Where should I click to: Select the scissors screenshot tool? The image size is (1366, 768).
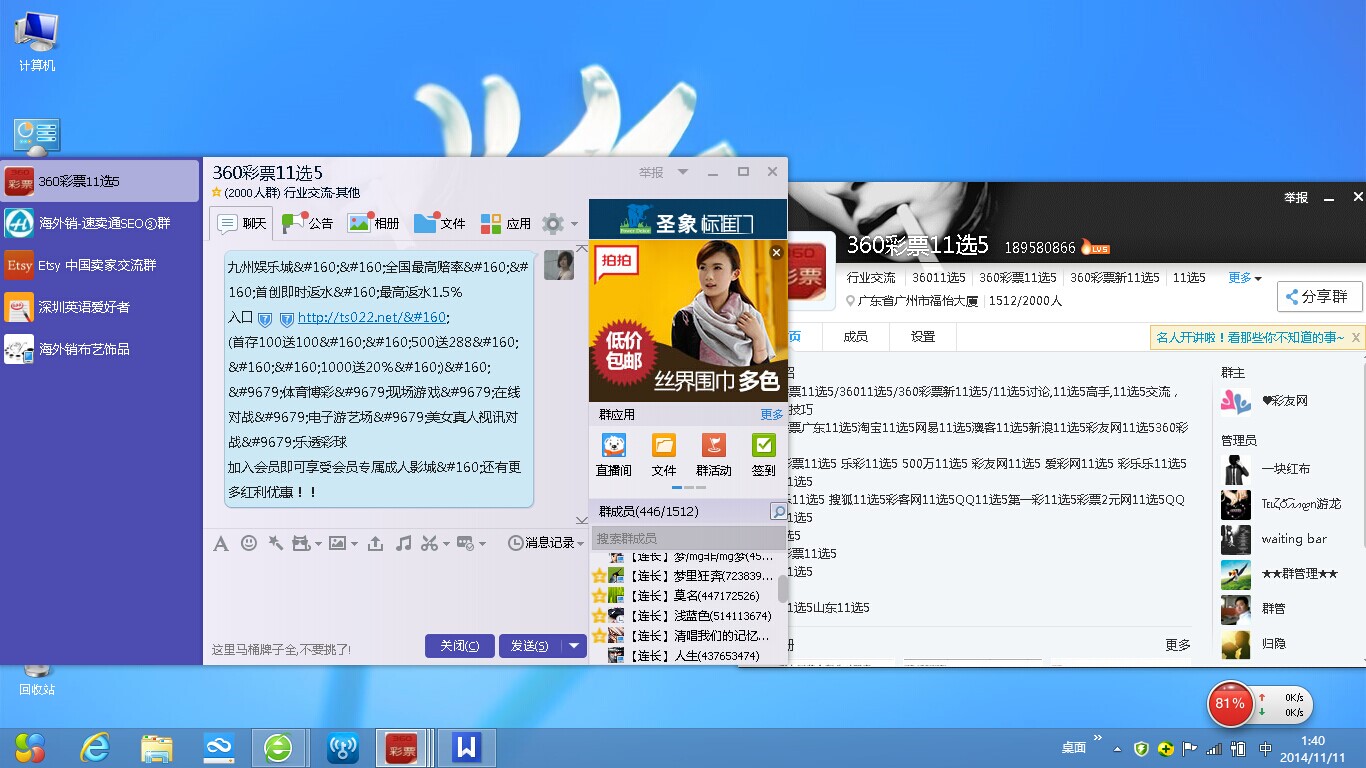click(x=429, y=543)
